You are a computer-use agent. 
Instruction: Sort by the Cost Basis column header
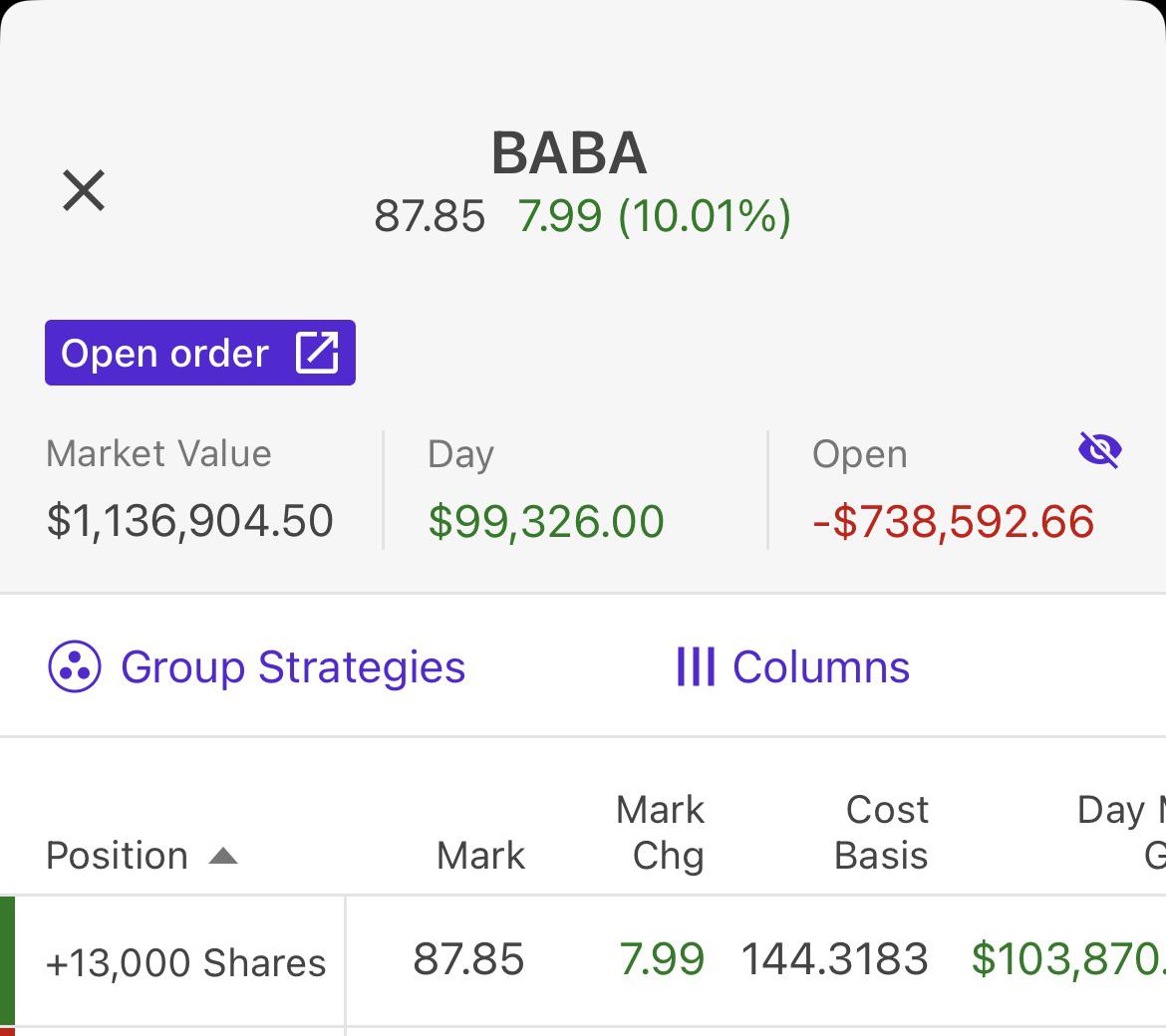pyautogui.click(x=882, y=833)
